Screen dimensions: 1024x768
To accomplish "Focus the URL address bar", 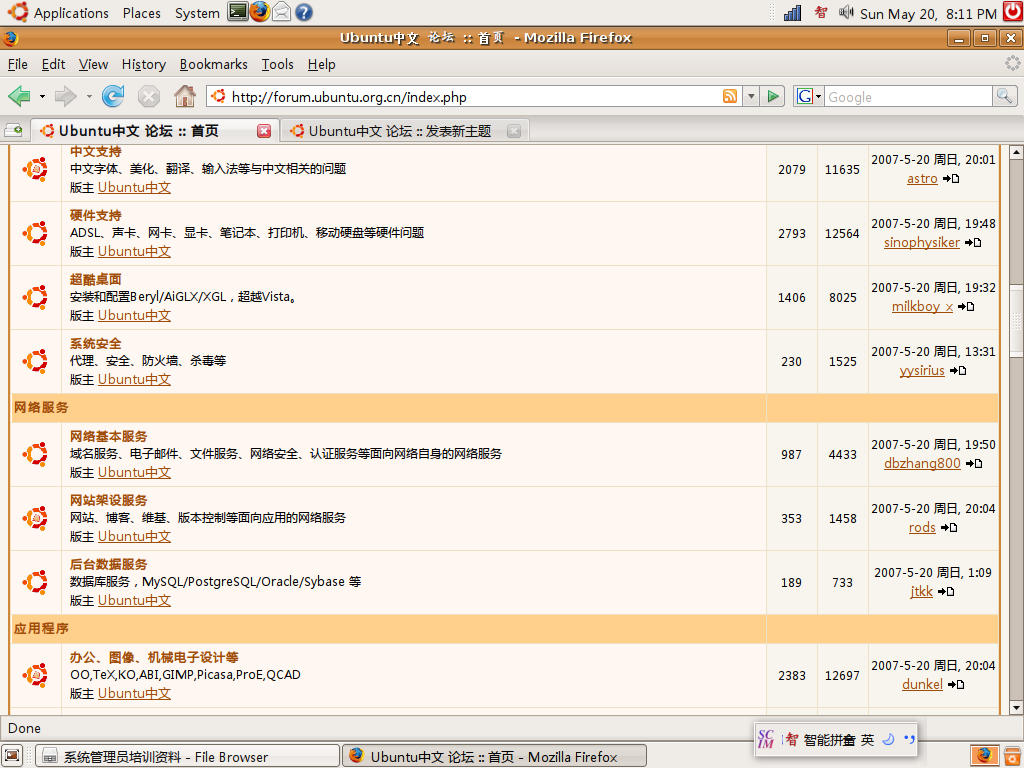I will [x=473, y=97].
